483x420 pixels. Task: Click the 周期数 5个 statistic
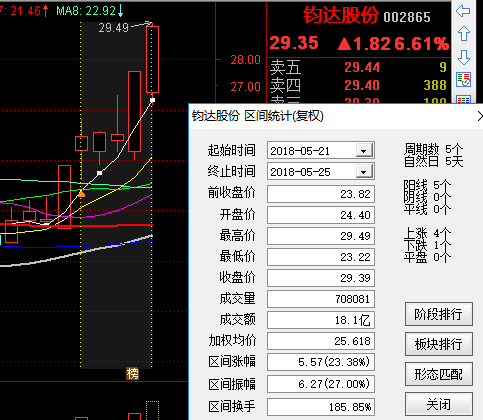(x=433, y=149)
